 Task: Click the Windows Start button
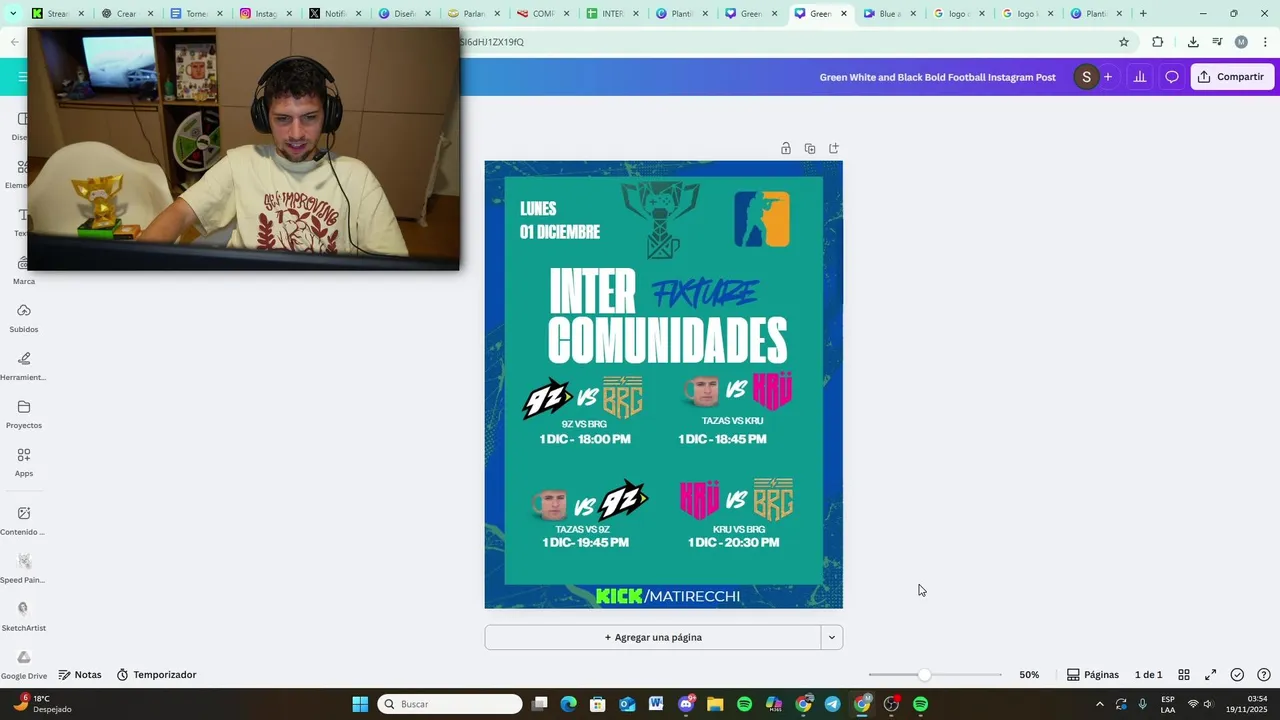(x=360, y=704)
